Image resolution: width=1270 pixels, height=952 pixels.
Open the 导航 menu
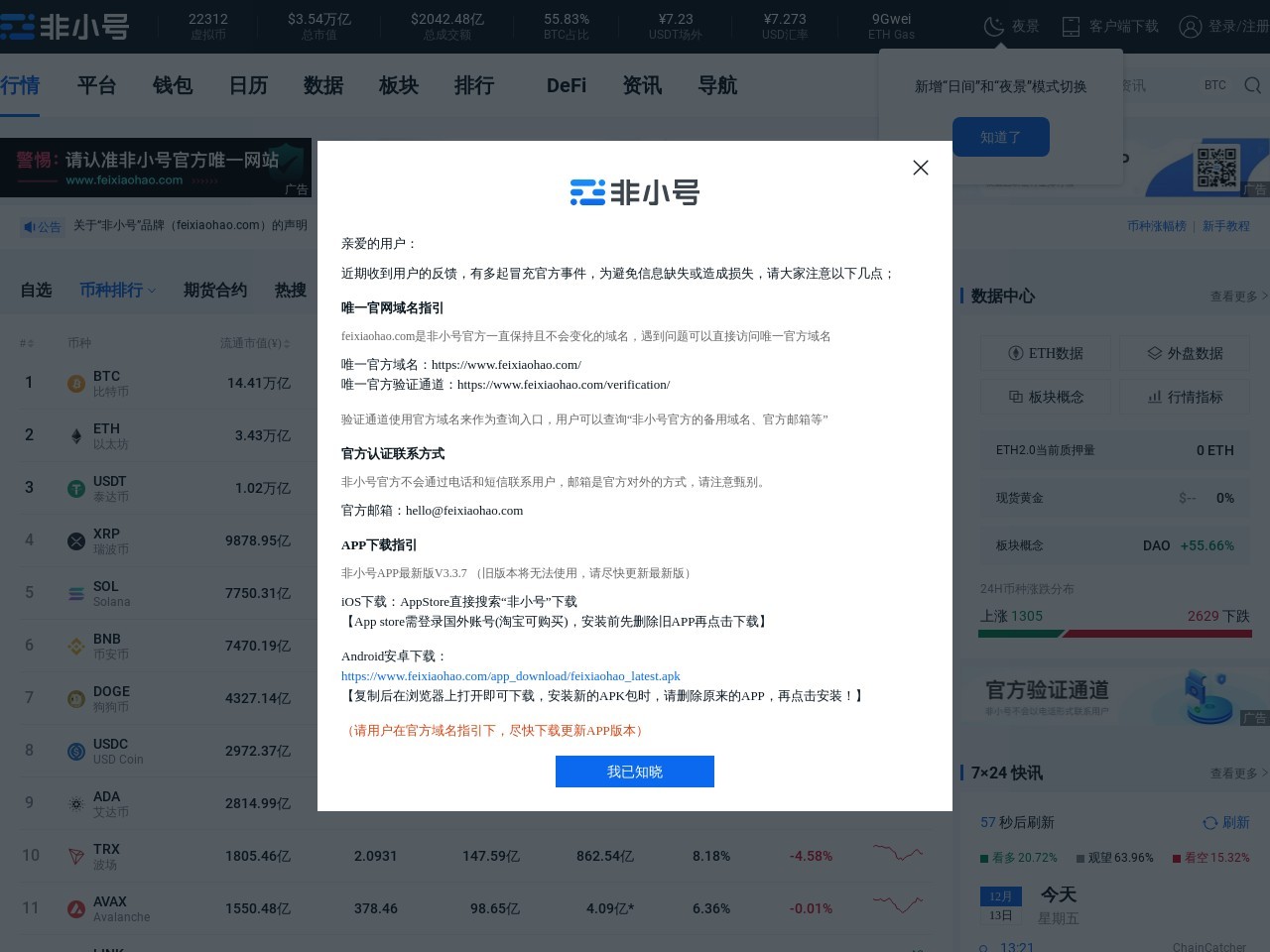(x=717, y=85)
